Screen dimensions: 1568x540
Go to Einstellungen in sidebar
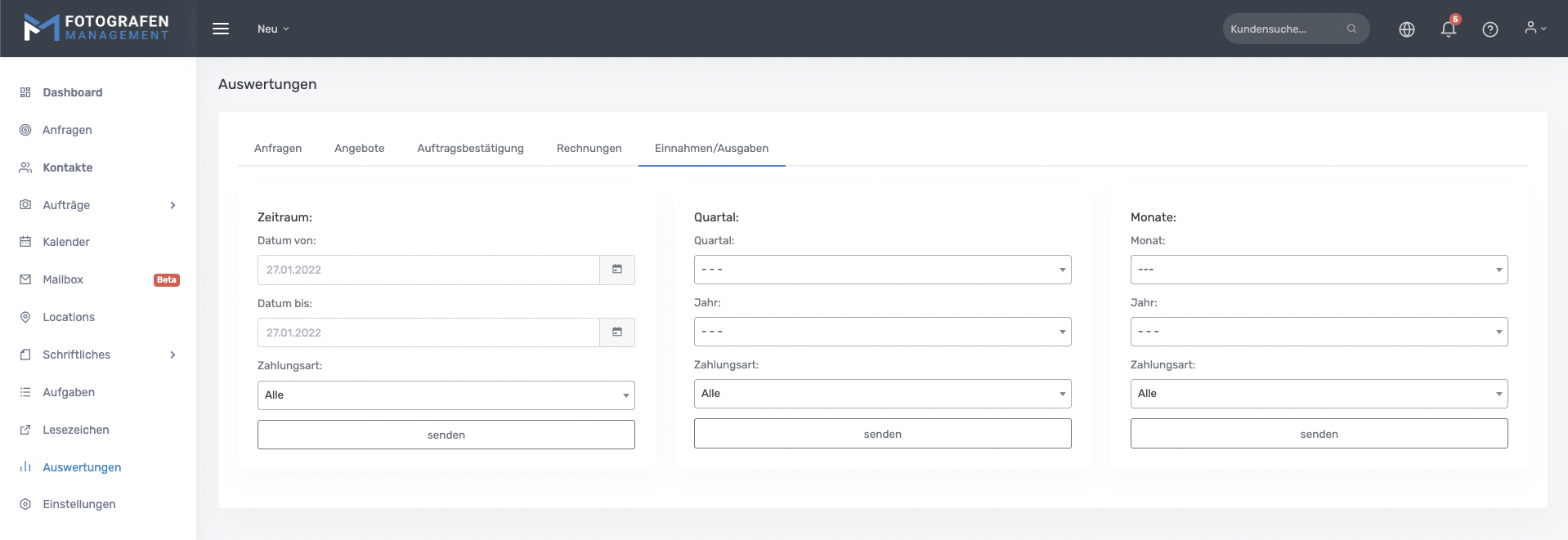click(78, 504)
